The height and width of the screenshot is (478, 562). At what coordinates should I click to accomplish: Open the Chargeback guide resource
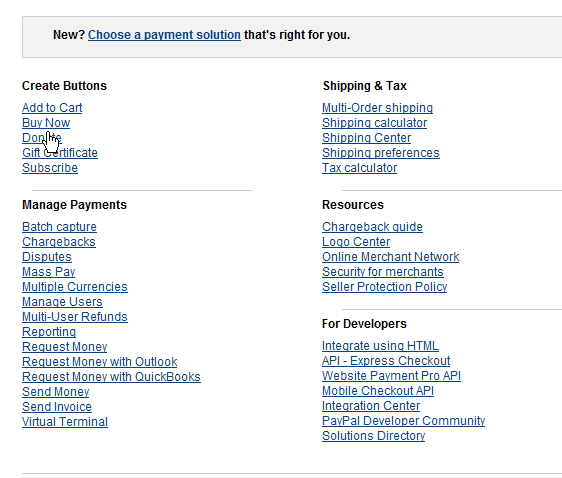[x=372, y=227]
